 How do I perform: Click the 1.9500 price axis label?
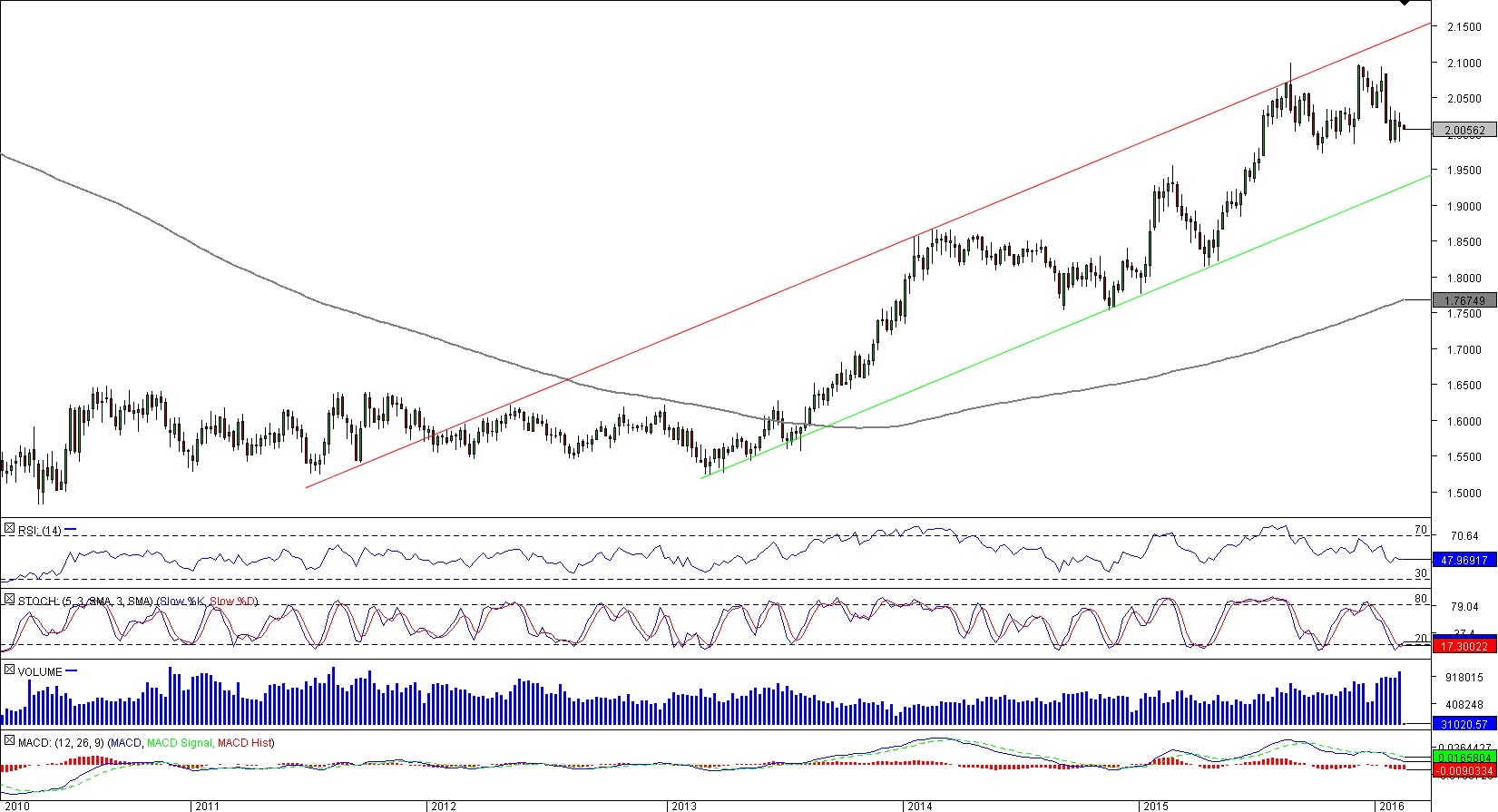click(x=1464, y=170)
